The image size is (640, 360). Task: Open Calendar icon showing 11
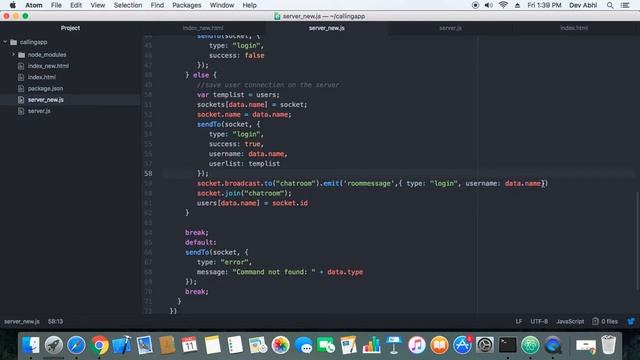pos(189,345)
